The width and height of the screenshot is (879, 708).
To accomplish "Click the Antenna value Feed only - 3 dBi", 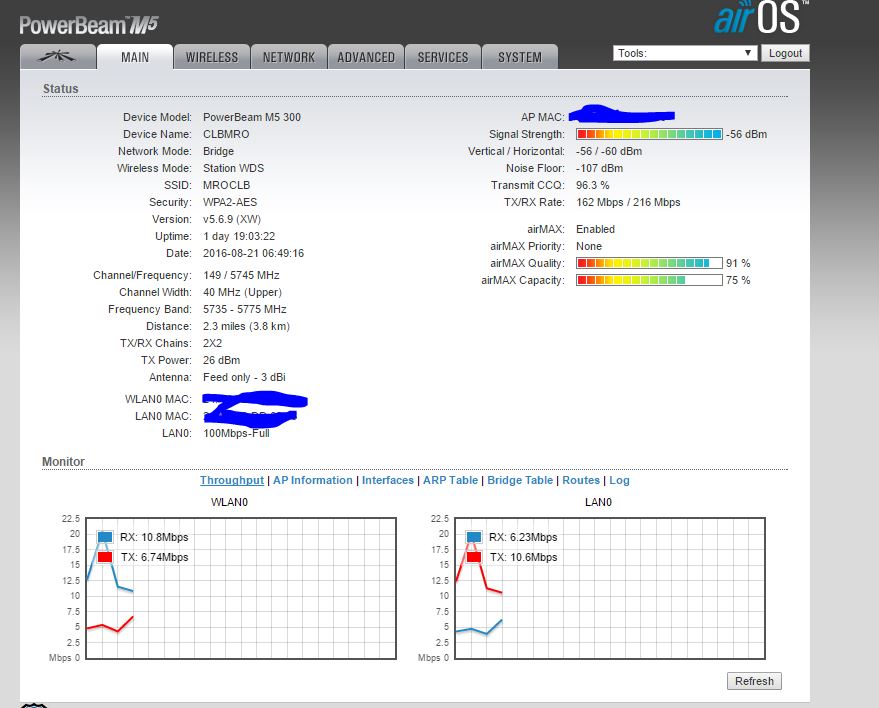I will (x=244, y=377).
